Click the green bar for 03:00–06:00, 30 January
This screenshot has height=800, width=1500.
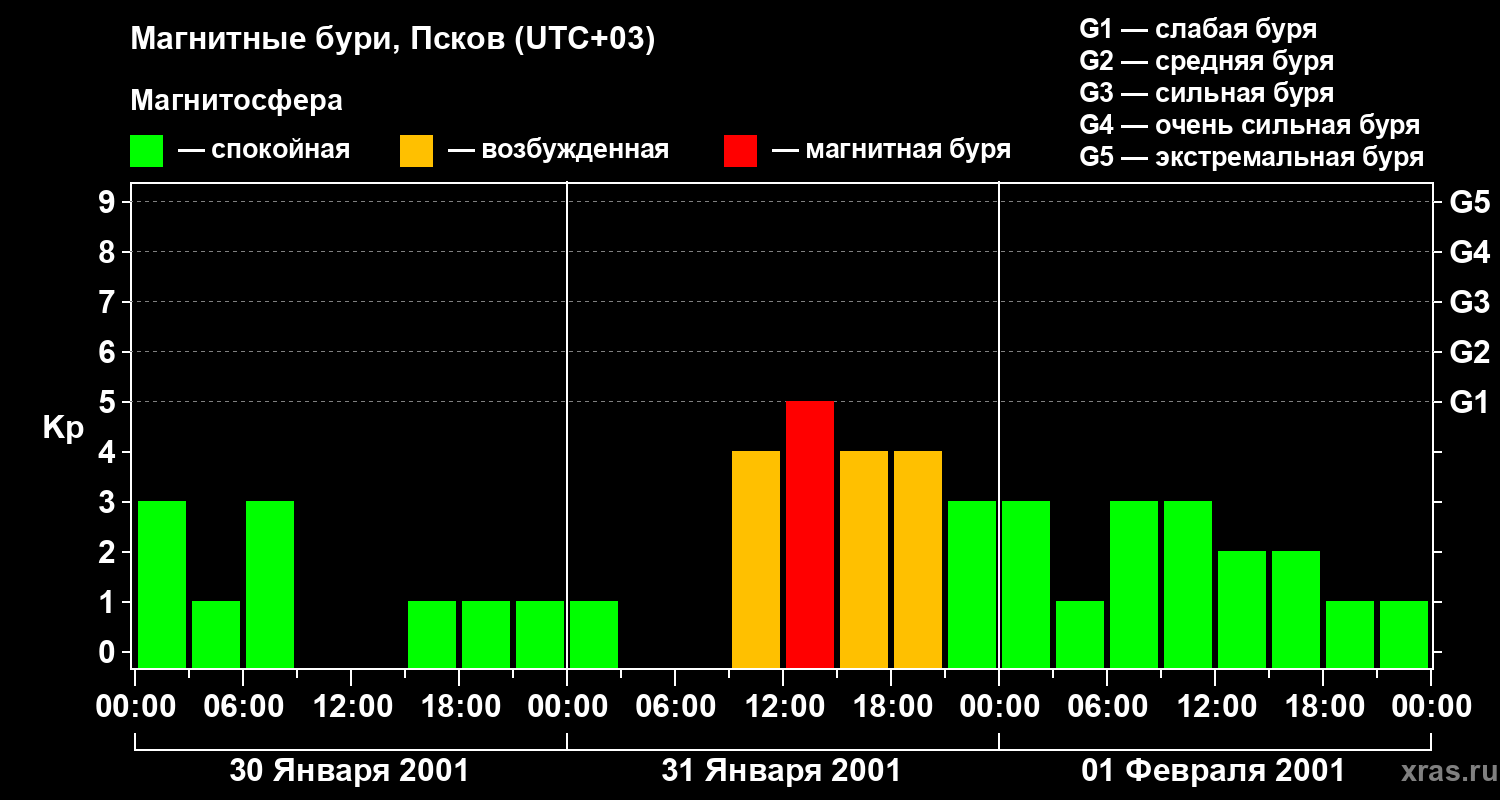(x=216, y=634)
